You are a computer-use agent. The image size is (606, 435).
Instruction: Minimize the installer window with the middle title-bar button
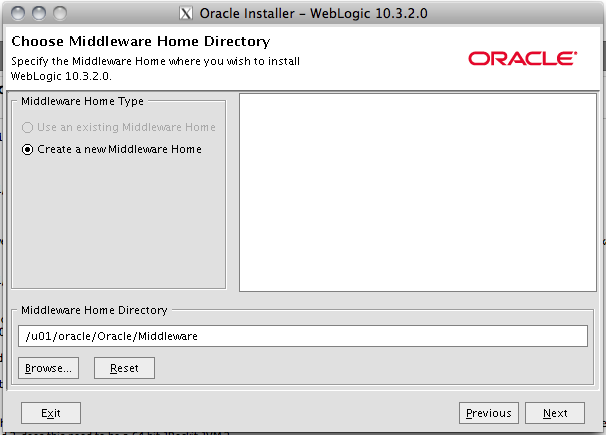coord(39,14)
